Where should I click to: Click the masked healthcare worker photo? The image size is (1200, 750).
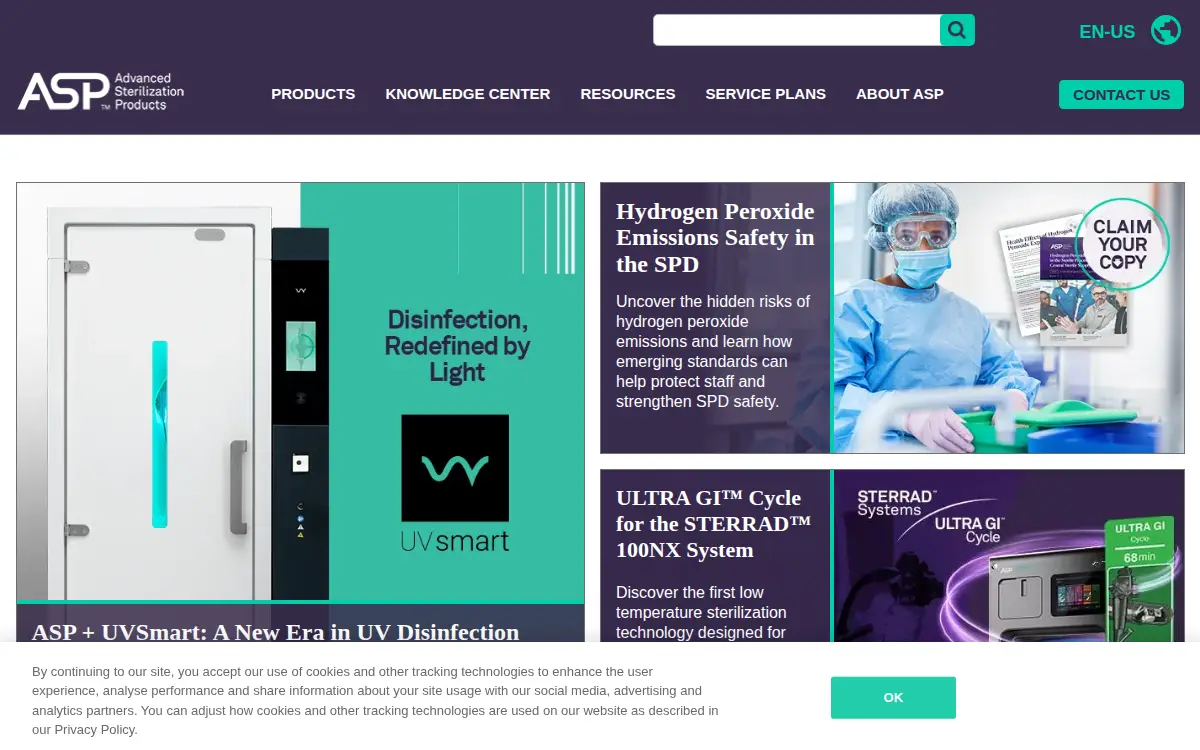[1008, 318]
